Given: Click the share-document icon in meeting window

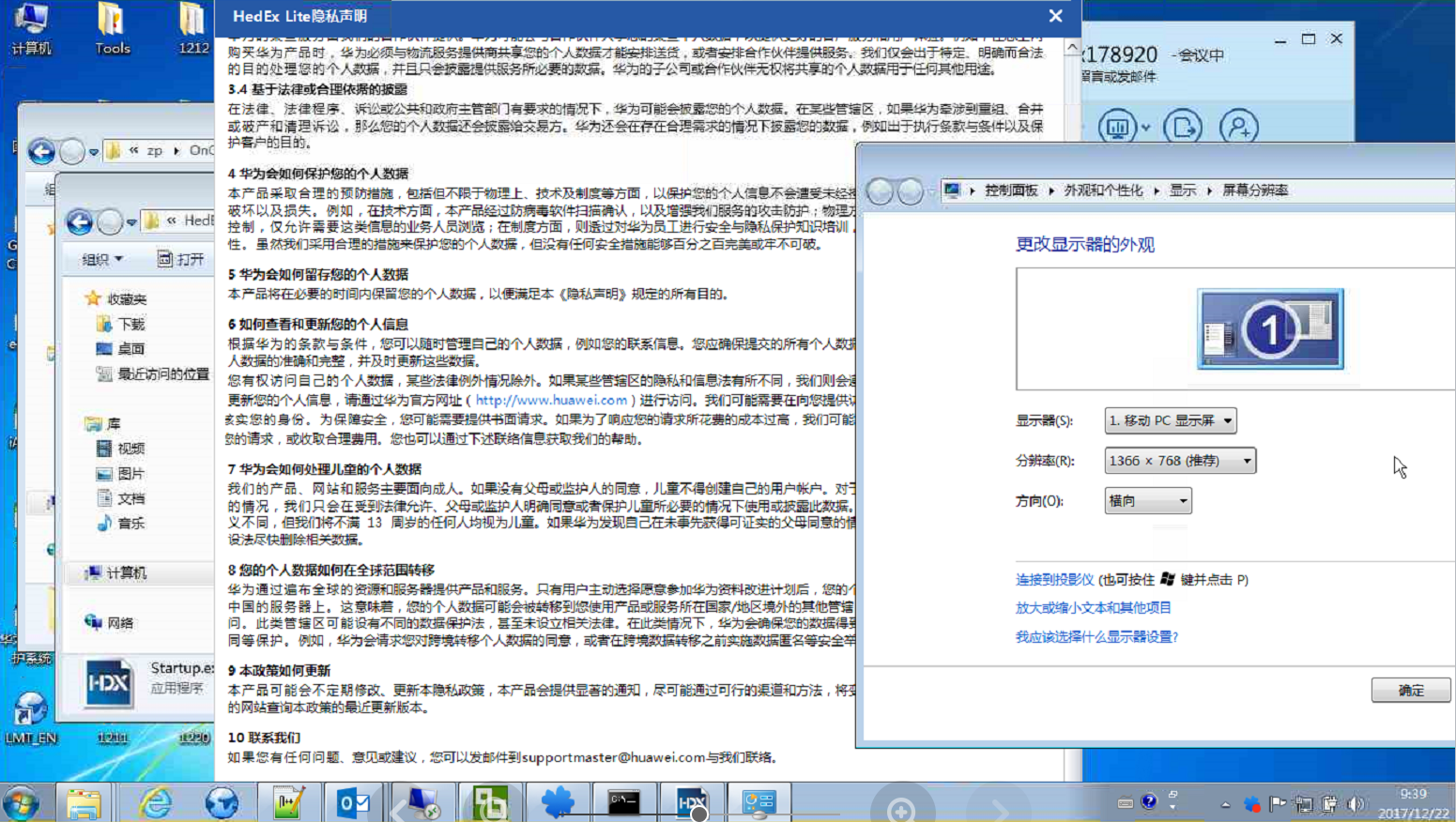Looking at the screenshot, I should click(1182, 126).
